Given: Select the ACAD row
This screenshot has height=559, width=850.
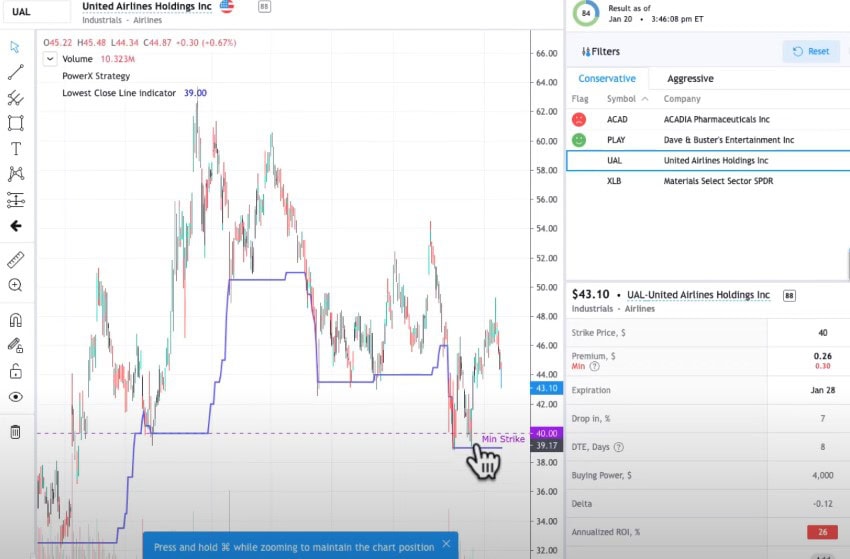Looking at the screenshot, I should [x=708, y=119].
